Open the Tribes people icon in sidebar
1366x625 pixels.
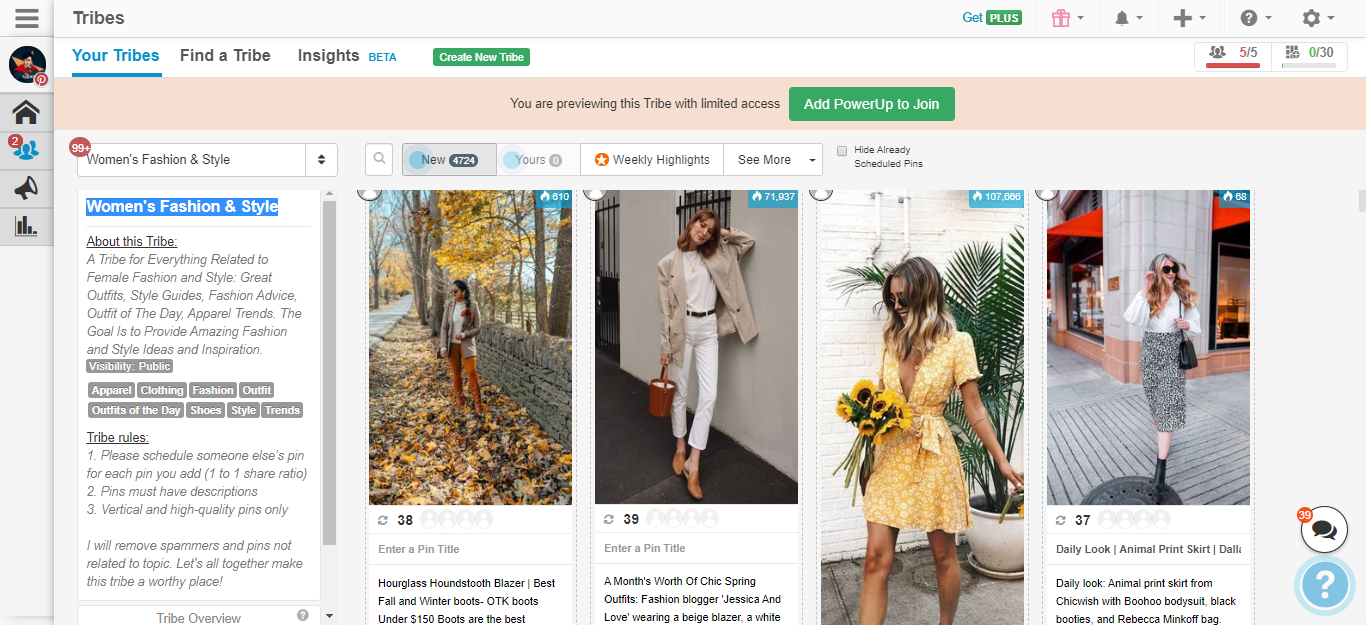(26, 150)
